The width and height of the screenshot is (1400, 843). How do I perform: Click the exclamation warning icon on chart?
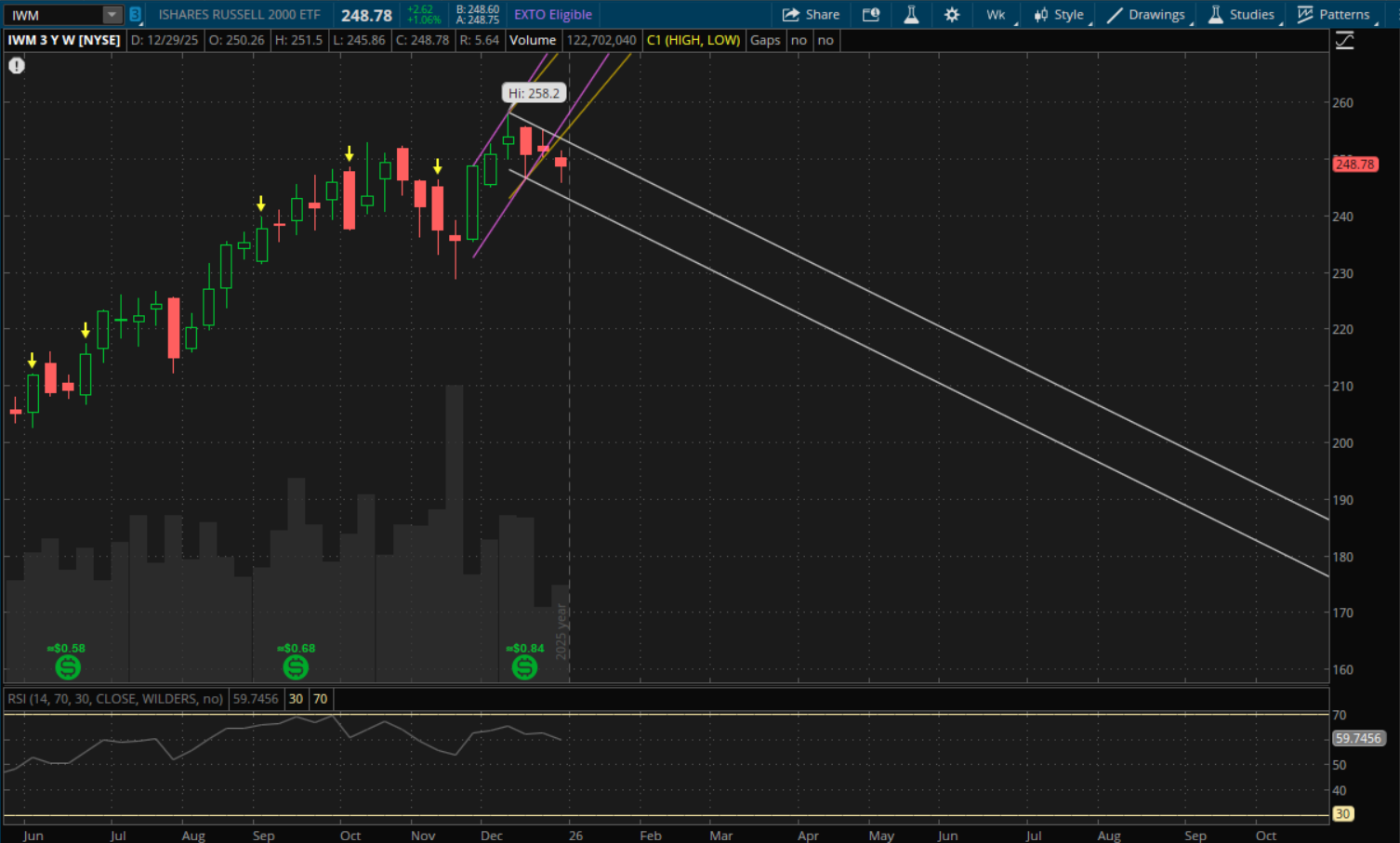pos(17,65)
